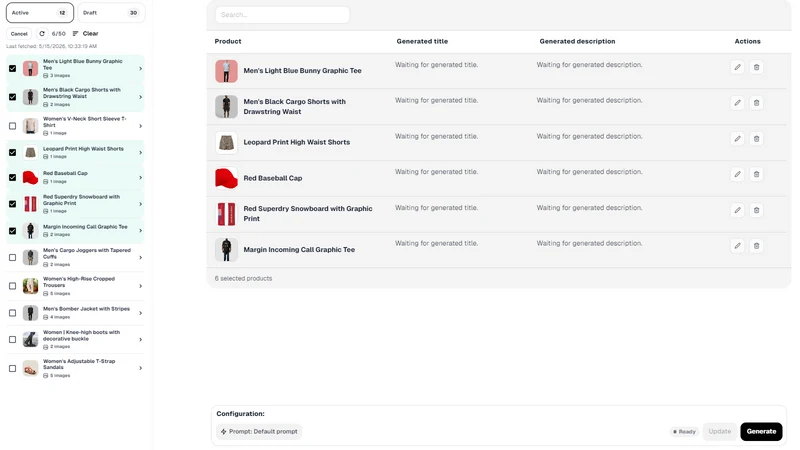Open Red Superdry Snowboard thumbnail in table
The width and height of the screenshot is (800, 450).
[x=226, y=214]
